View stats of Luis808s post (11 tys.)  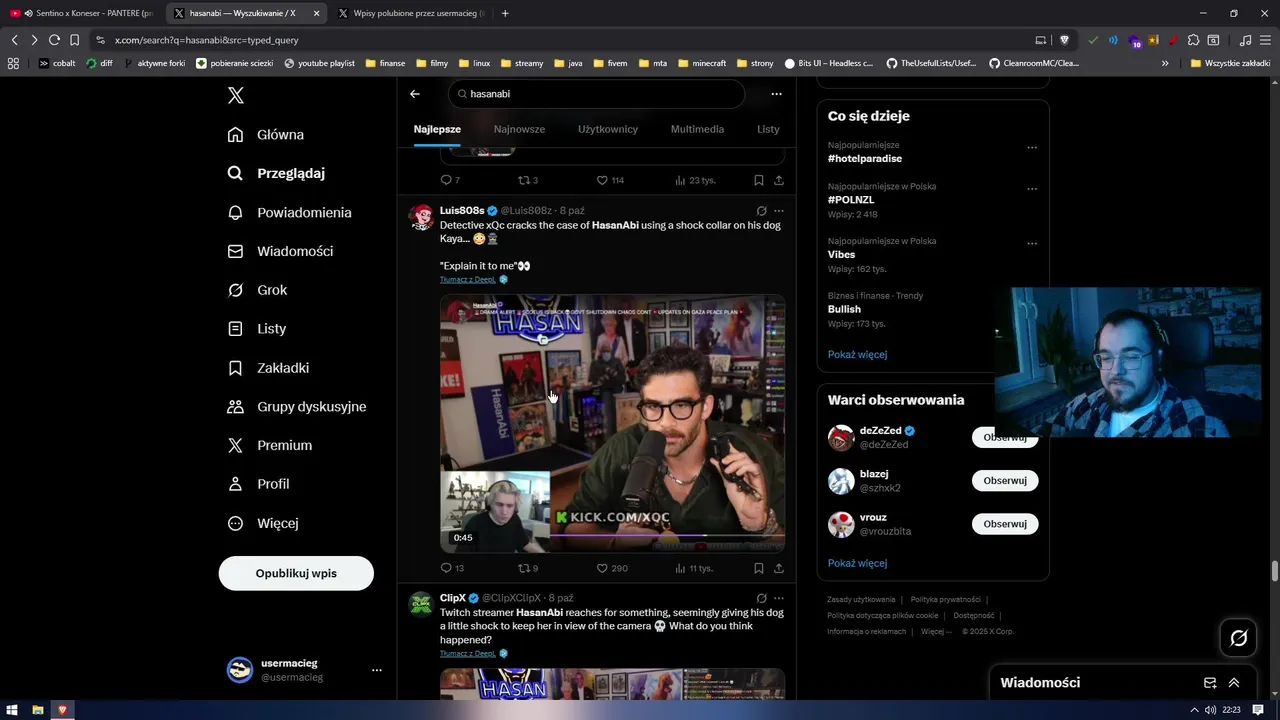point(693,568)
